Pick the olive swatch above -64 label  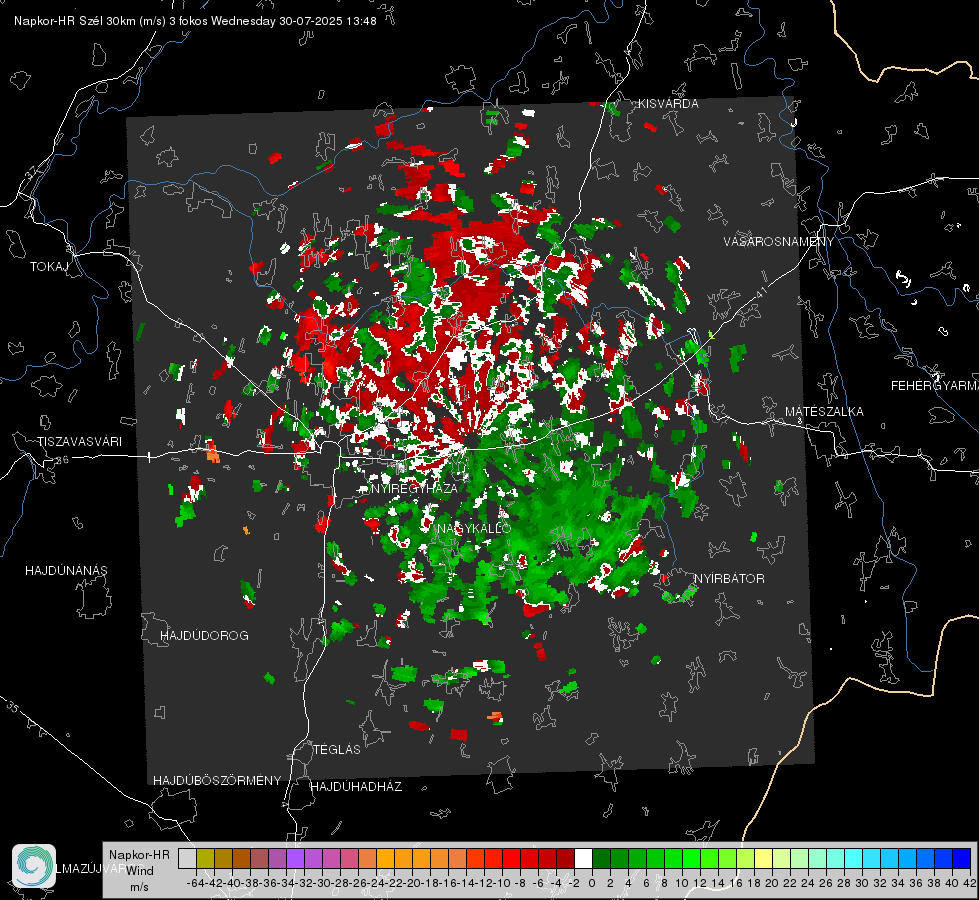point(205,858)
